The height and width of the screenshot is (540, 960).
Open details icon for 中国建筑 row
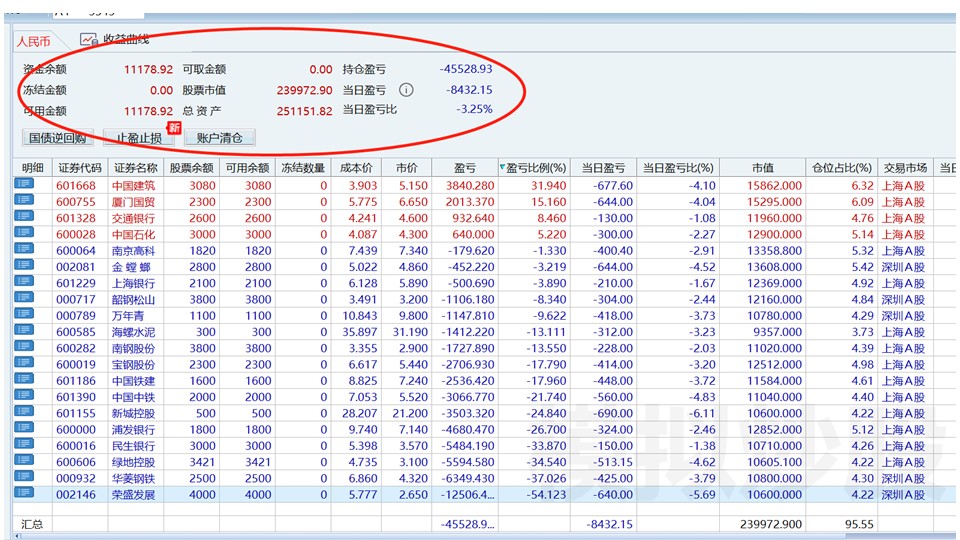tap(24, 186)
